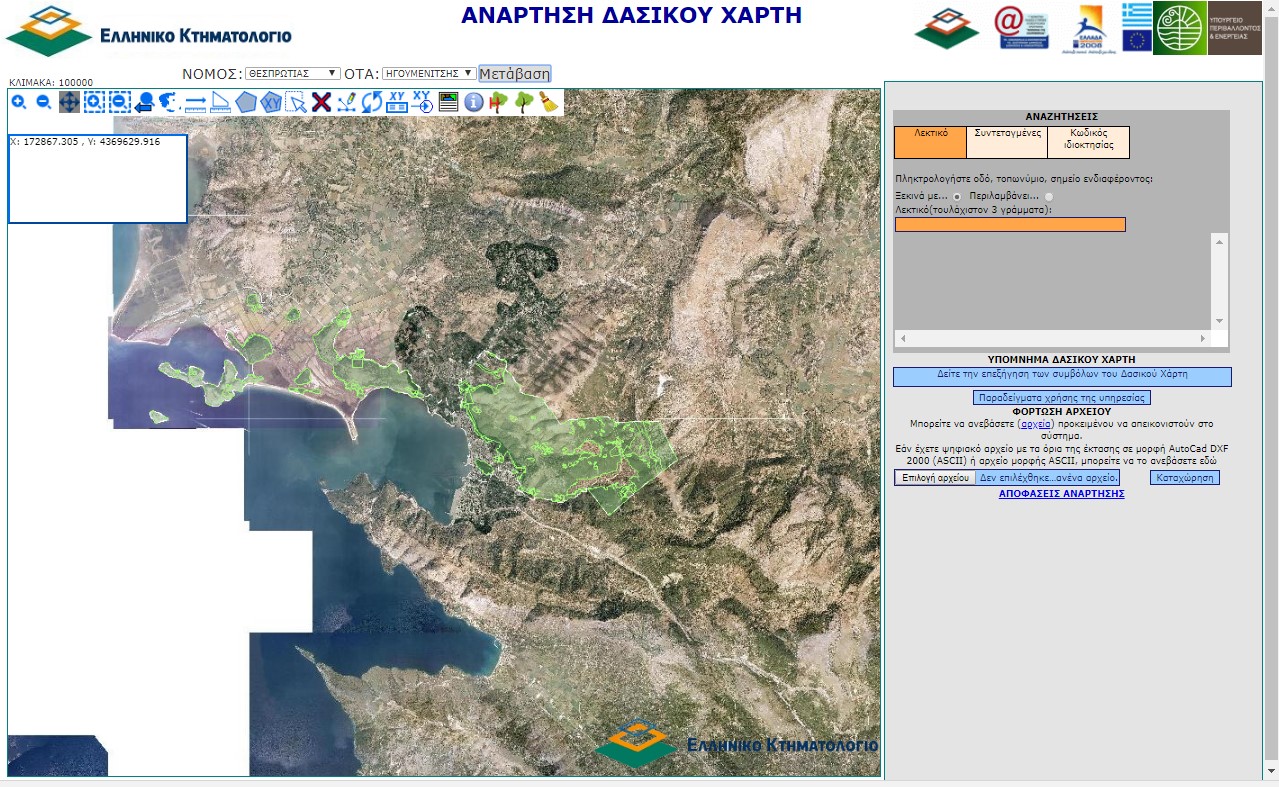Pick the draw polygon tool

tap(246, 102)
